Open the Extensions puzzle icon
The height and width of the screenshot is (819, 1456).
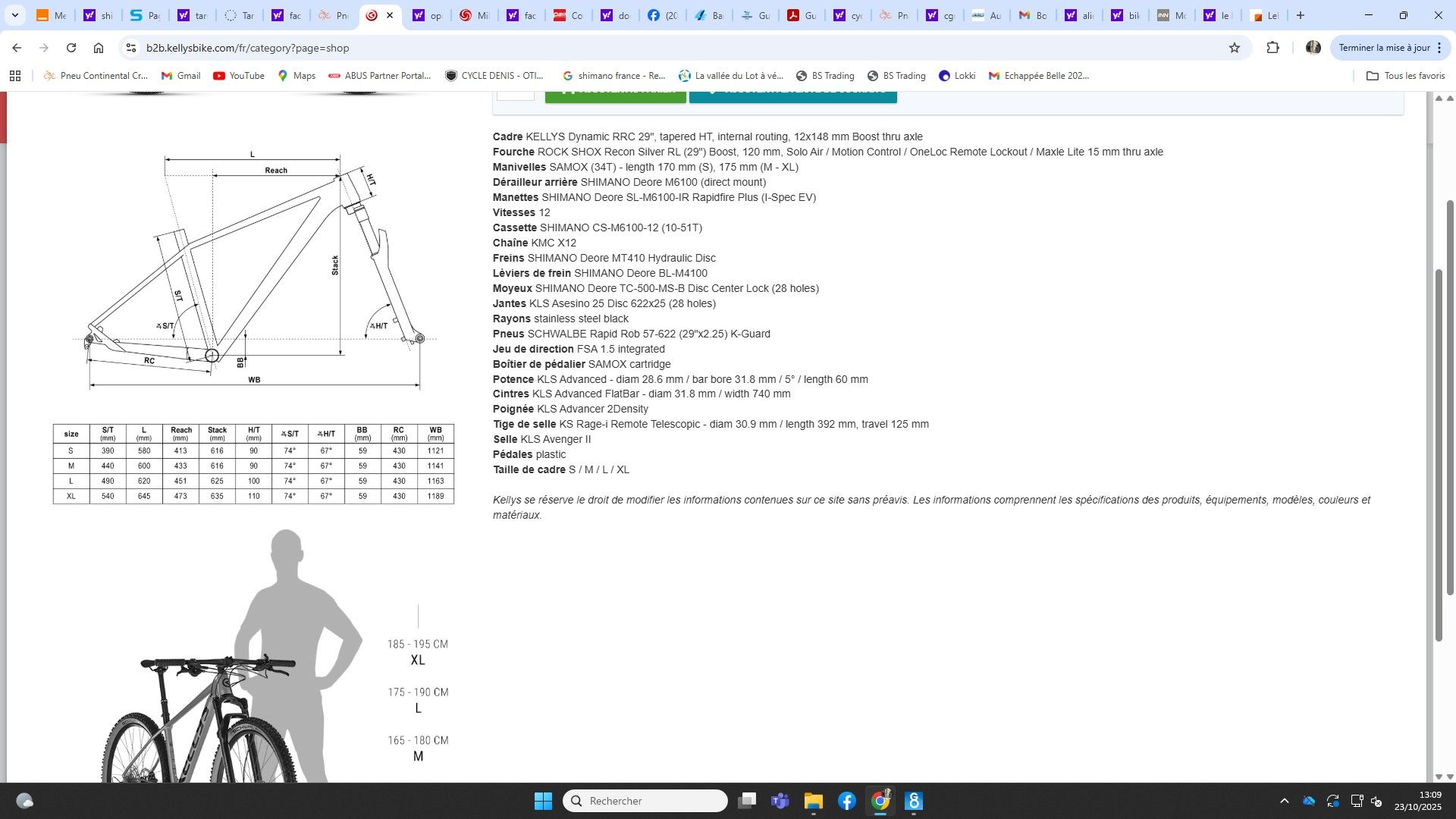(1272, 48)
